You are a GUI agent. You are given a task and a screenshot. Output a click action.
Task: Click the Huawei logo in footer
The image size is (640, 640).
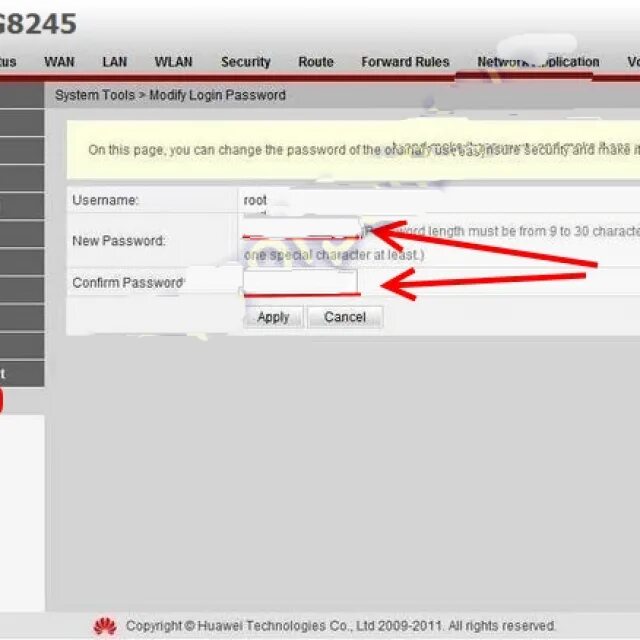point(105,626)
